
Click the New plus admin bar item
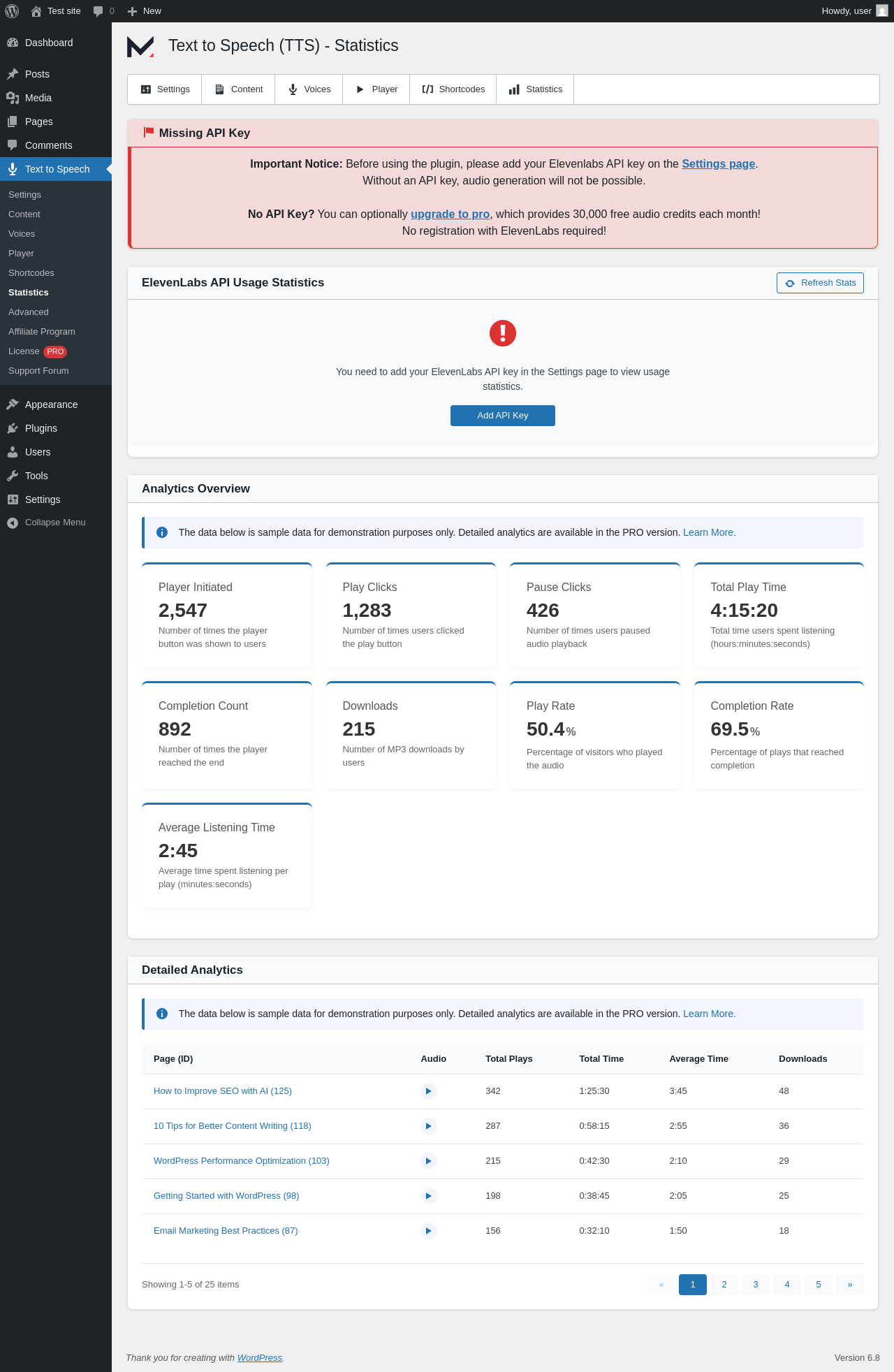point(145,11)
